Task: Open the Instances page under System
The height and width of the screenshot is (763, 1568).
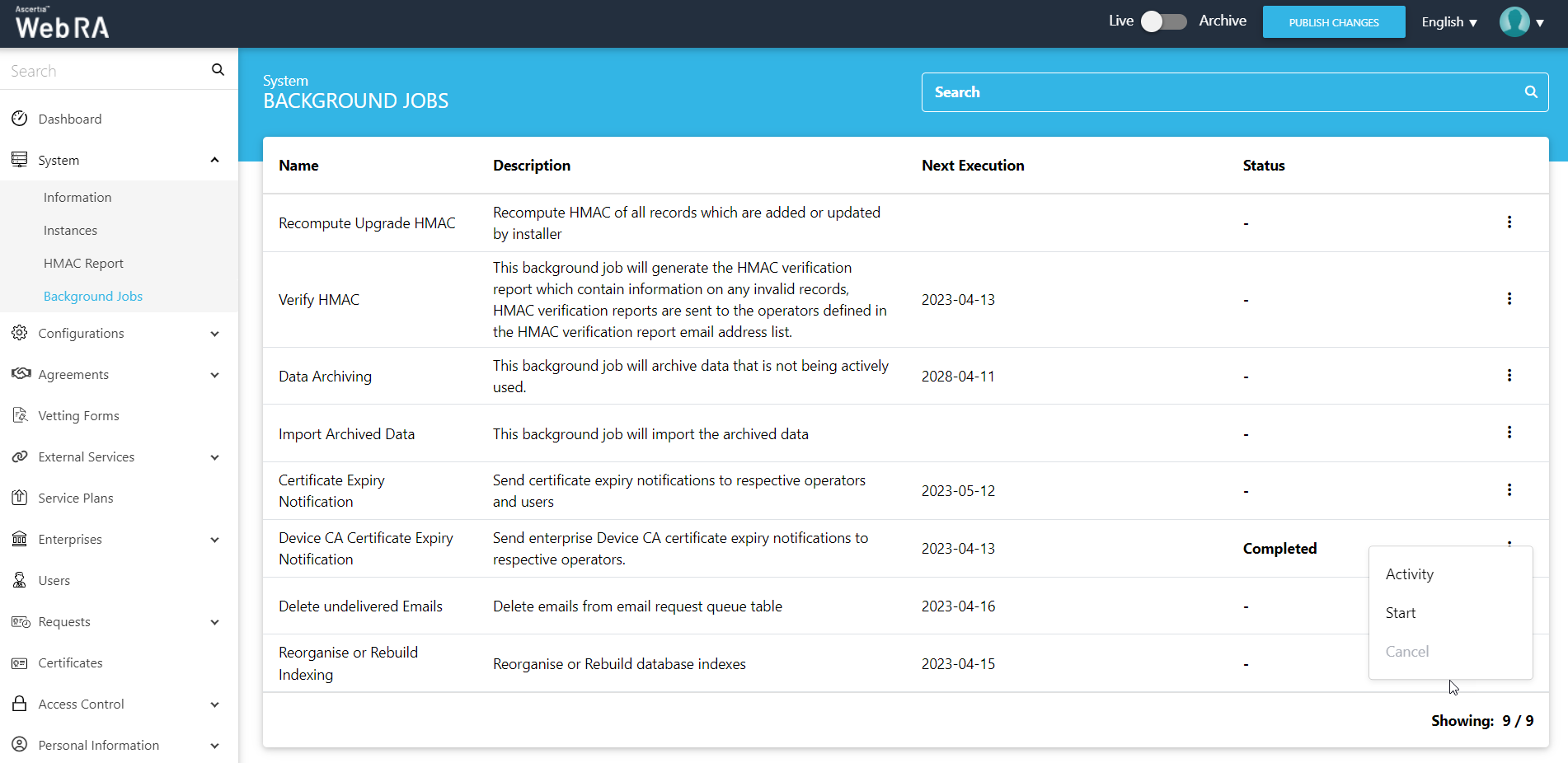Action: (x=70, y=231)
